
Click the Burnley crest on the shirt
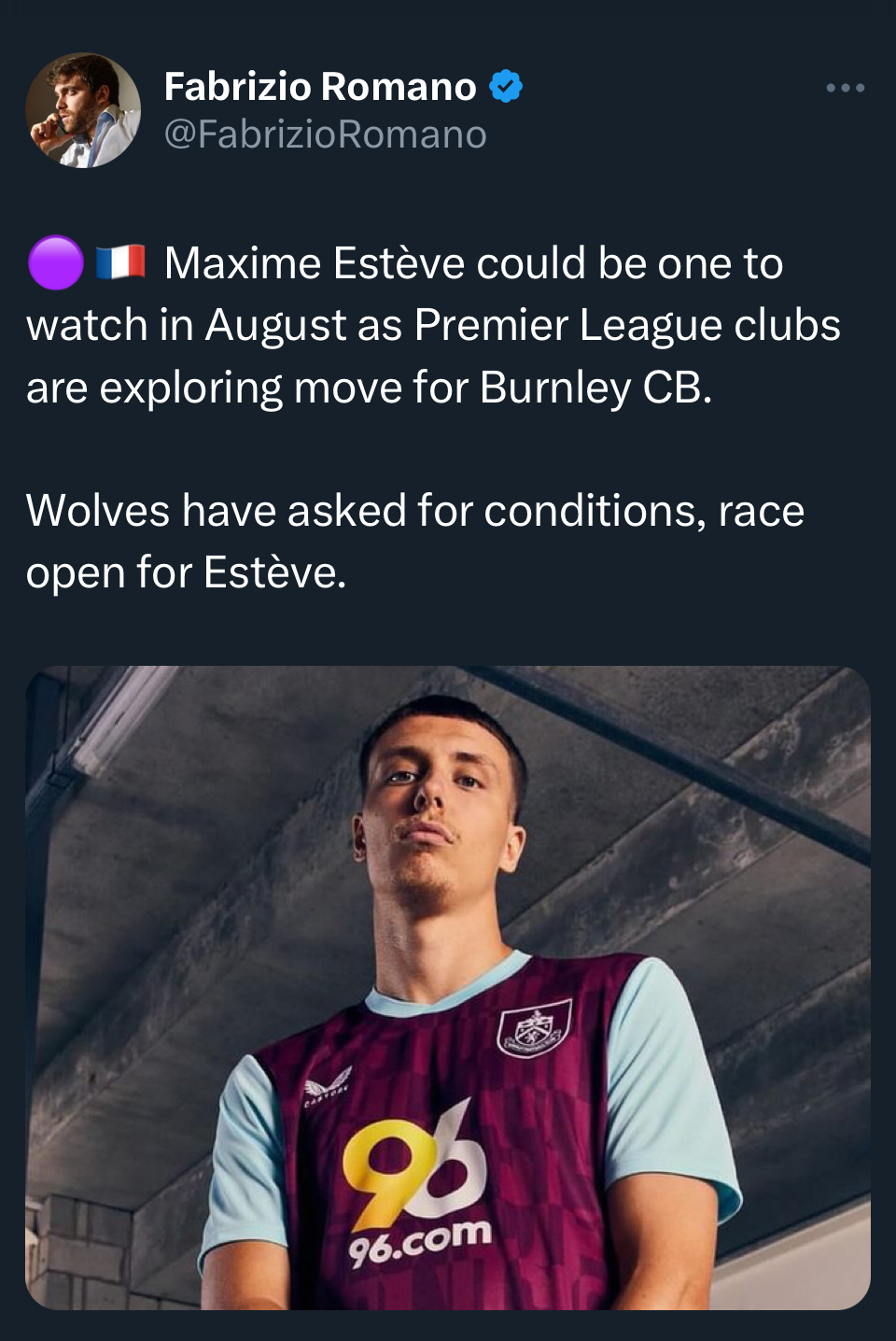534,1027
